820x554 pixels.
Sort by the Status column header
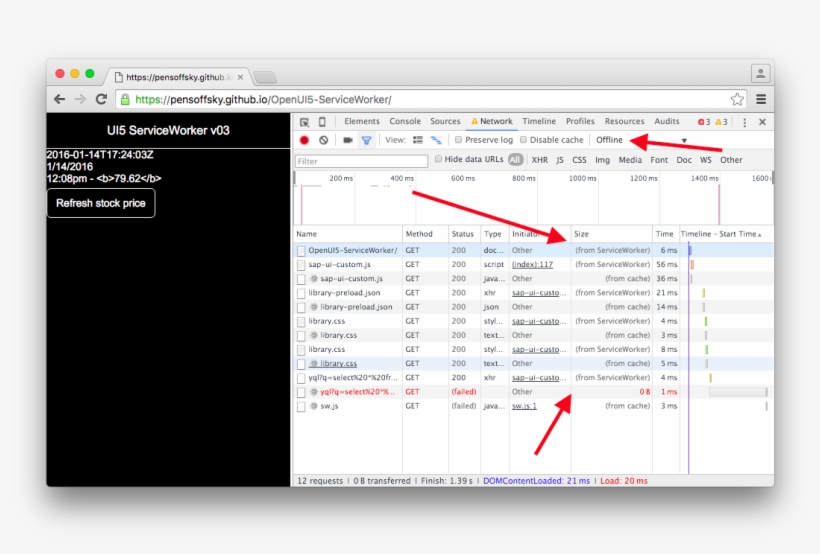point(464,234)
